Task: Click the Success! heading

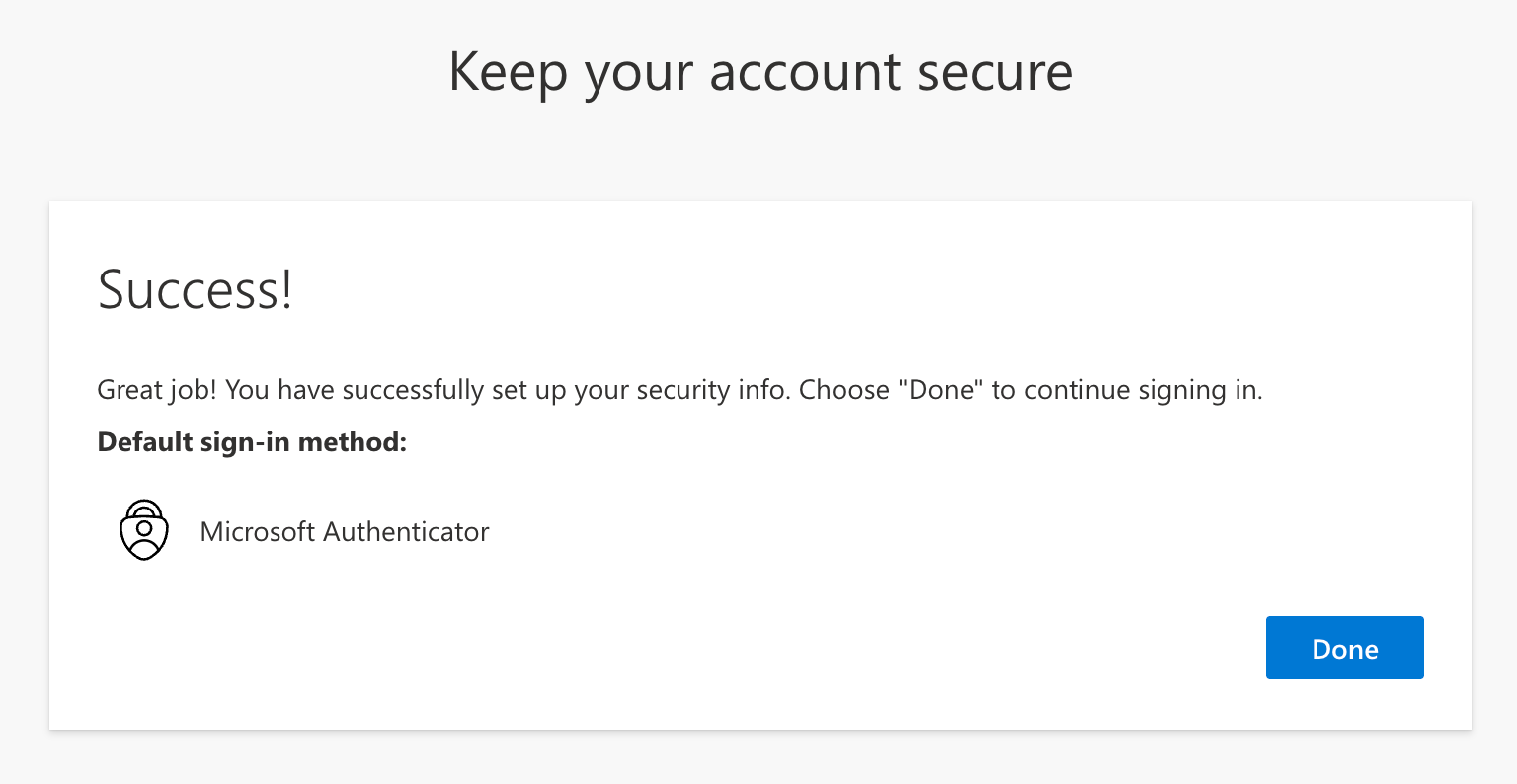Action: point(195,288)
